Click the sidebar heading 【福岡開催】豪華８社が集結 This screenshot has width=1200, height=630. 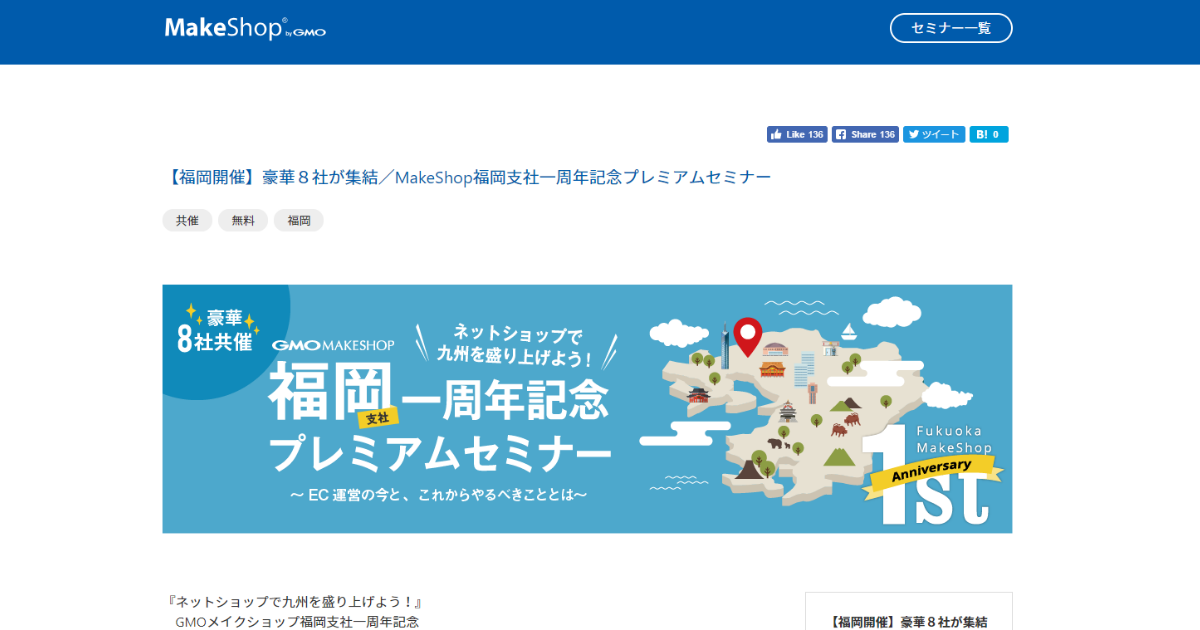point(909,622)
